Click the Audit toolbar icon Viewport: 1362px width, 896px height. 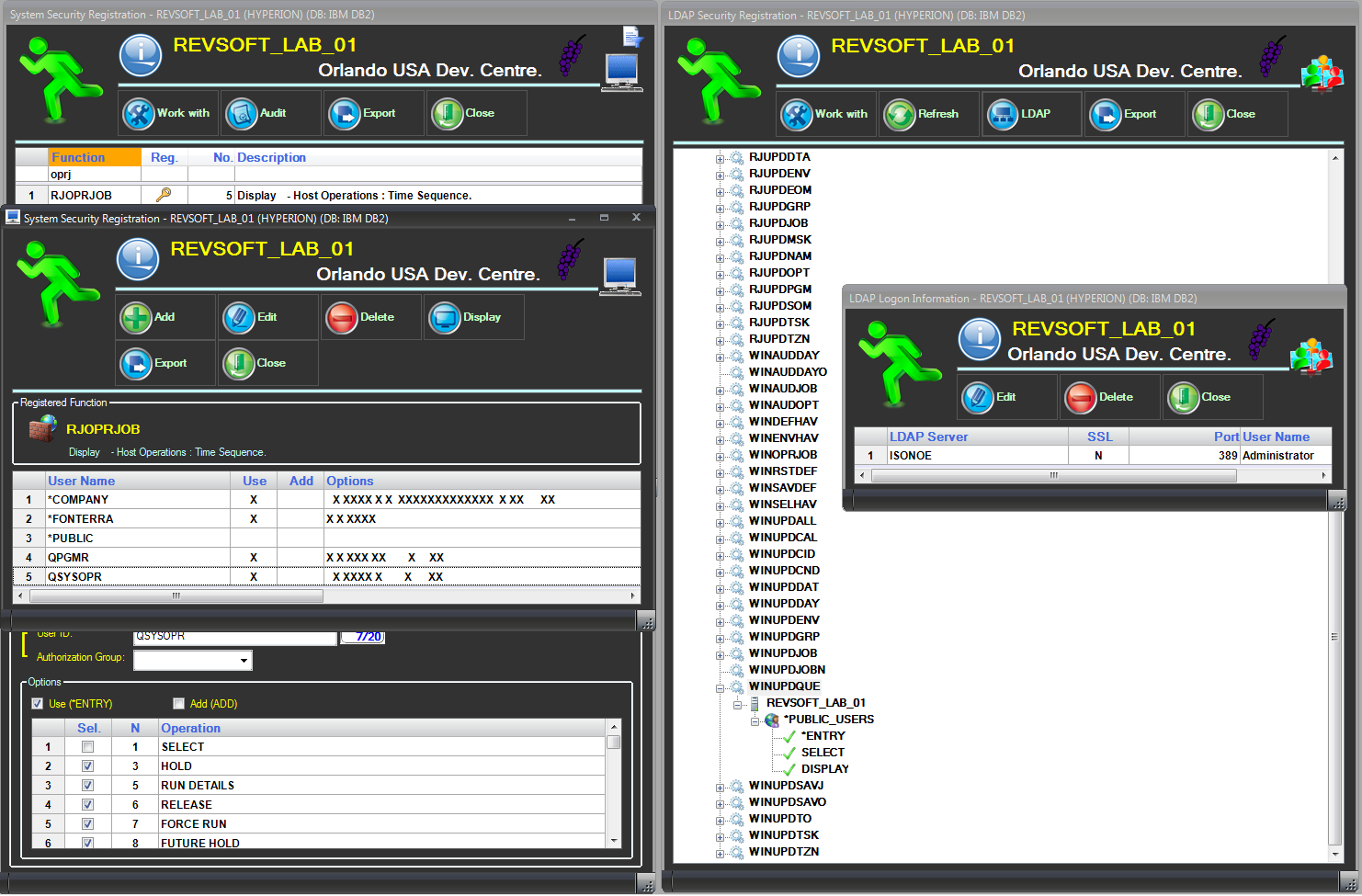242,114
